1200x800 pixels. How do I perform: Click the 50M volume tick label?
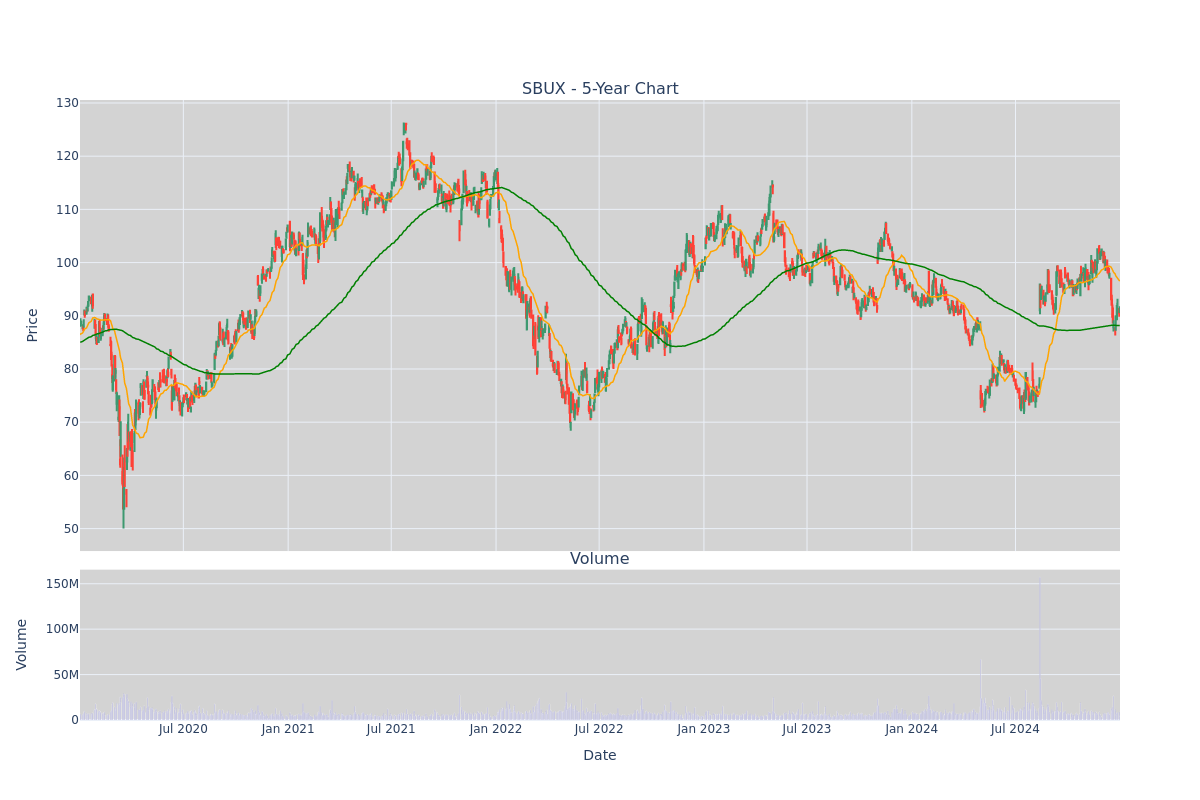coord(66,675)
